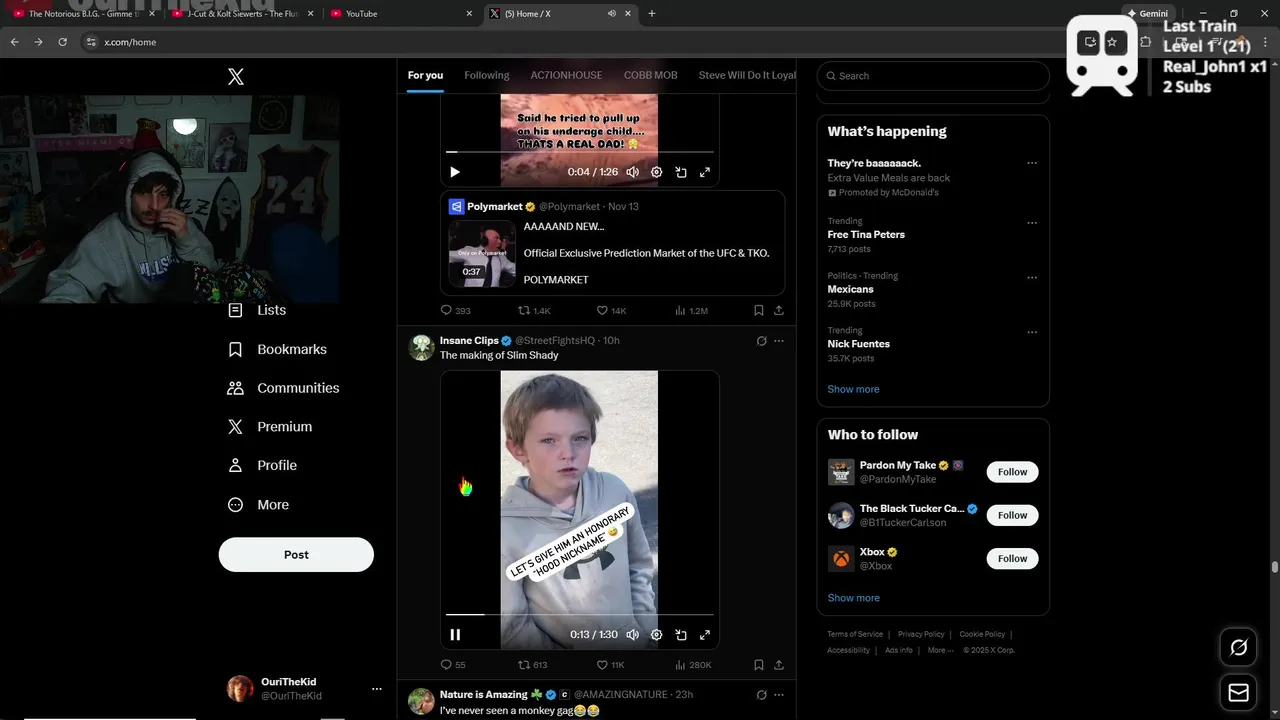Viewport: 1280px width, 720px height.
Task: Open the More menu in the sidebar
Action: point(258,505)
